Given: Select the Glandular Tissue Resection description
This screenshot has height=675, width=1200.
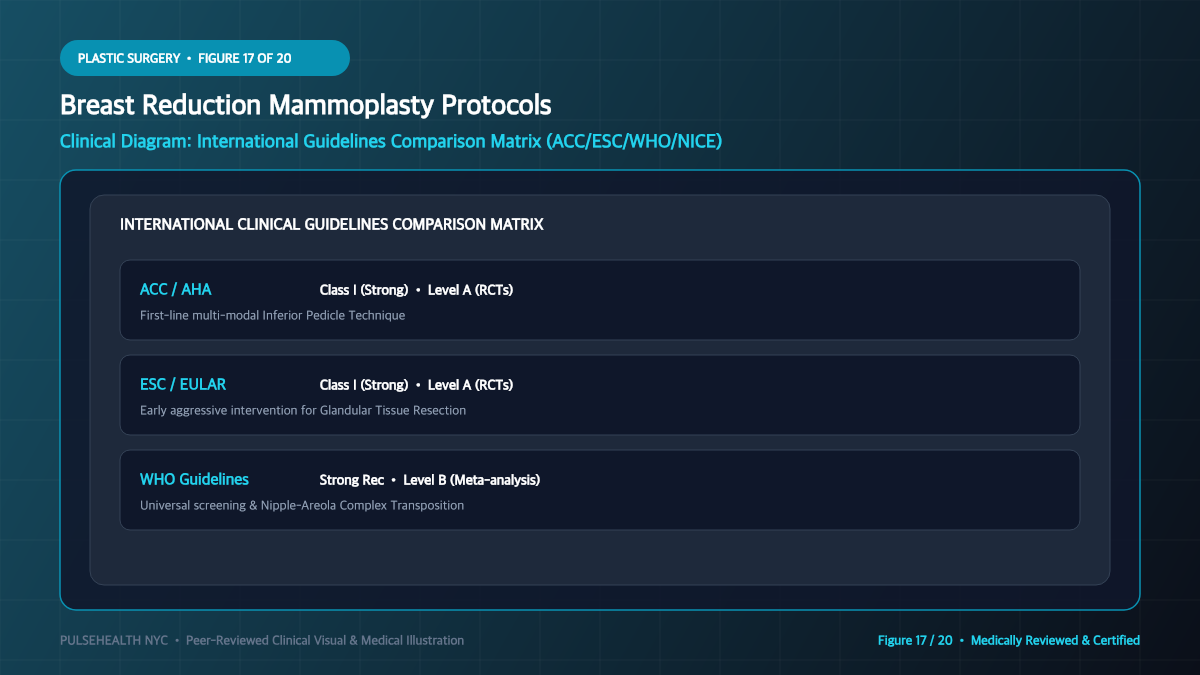Looking at the screenshot, I should [303, 410].
